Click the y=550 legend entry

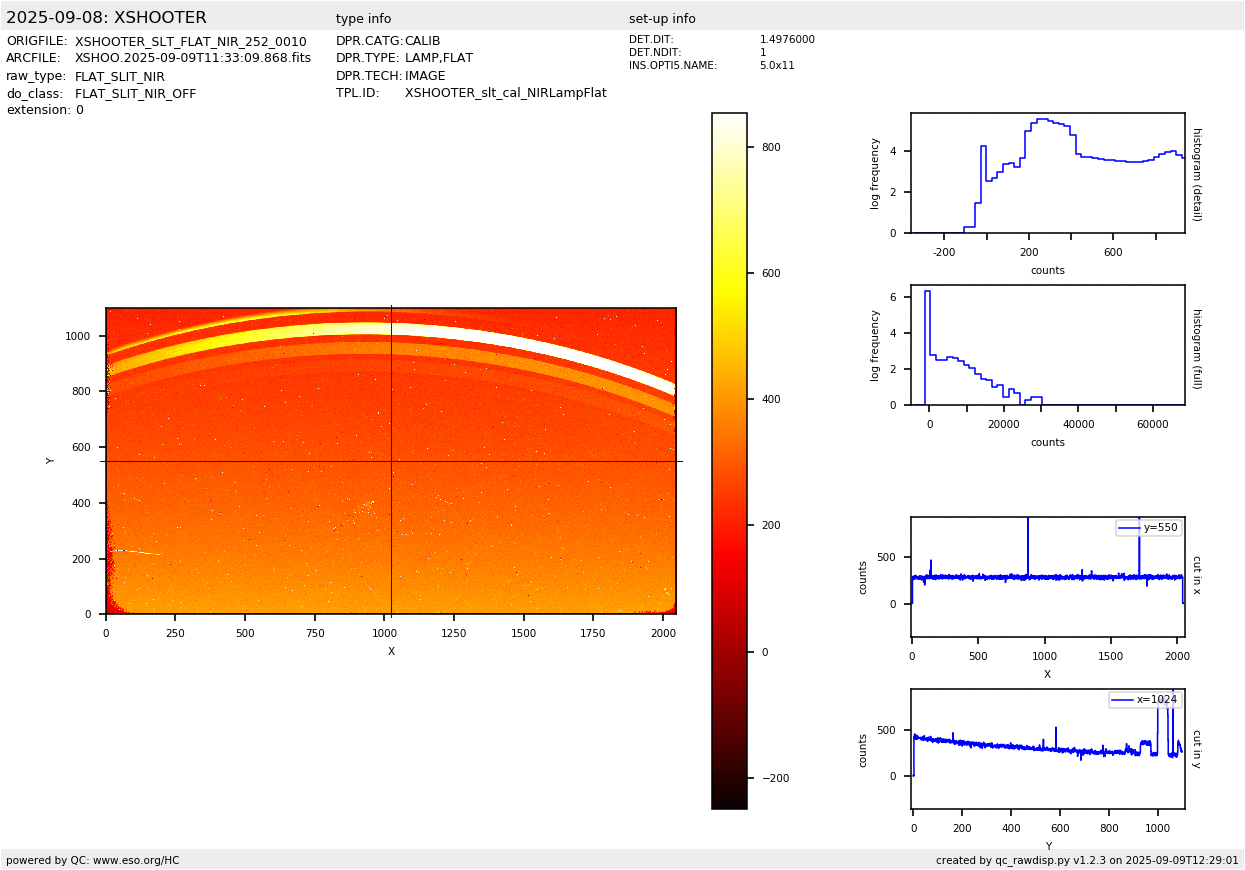coord(1149,528)
